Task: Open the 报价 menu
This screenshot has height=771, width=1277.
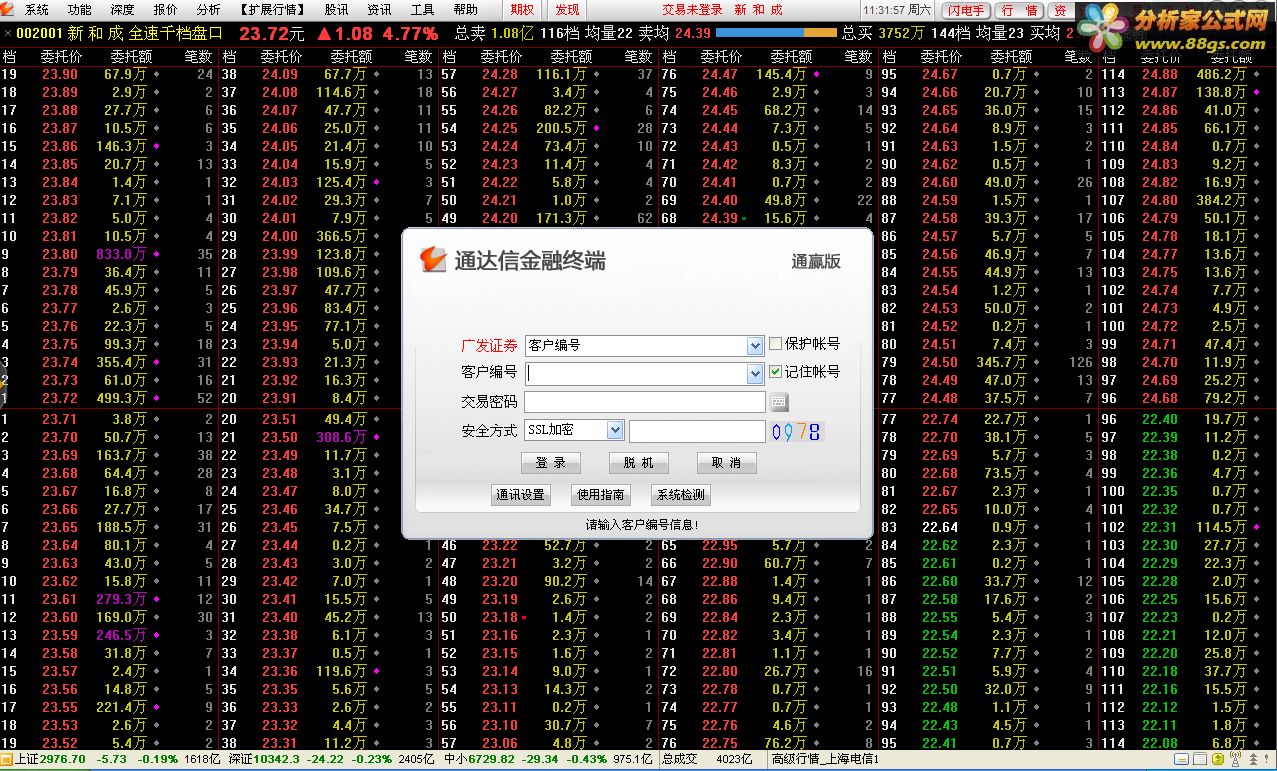Action: point(166,10)
